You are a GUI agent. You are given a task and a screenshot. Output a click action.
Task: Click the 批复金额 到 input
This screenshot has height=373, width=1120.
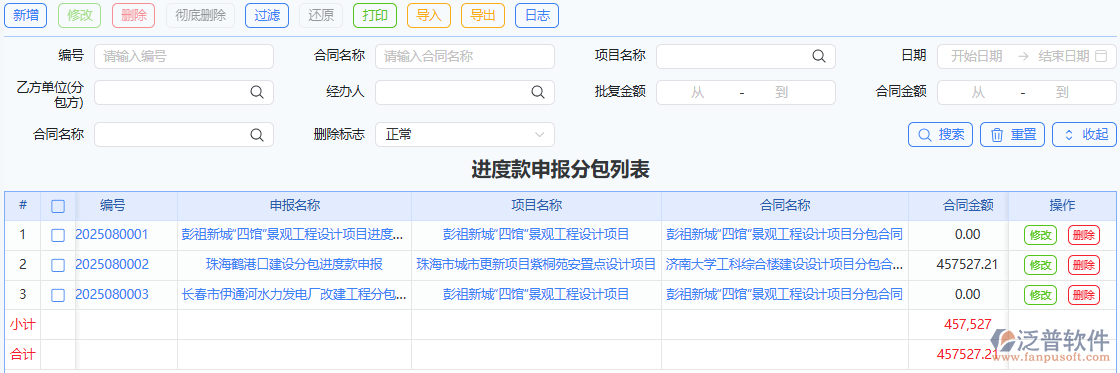pos(781,92)
